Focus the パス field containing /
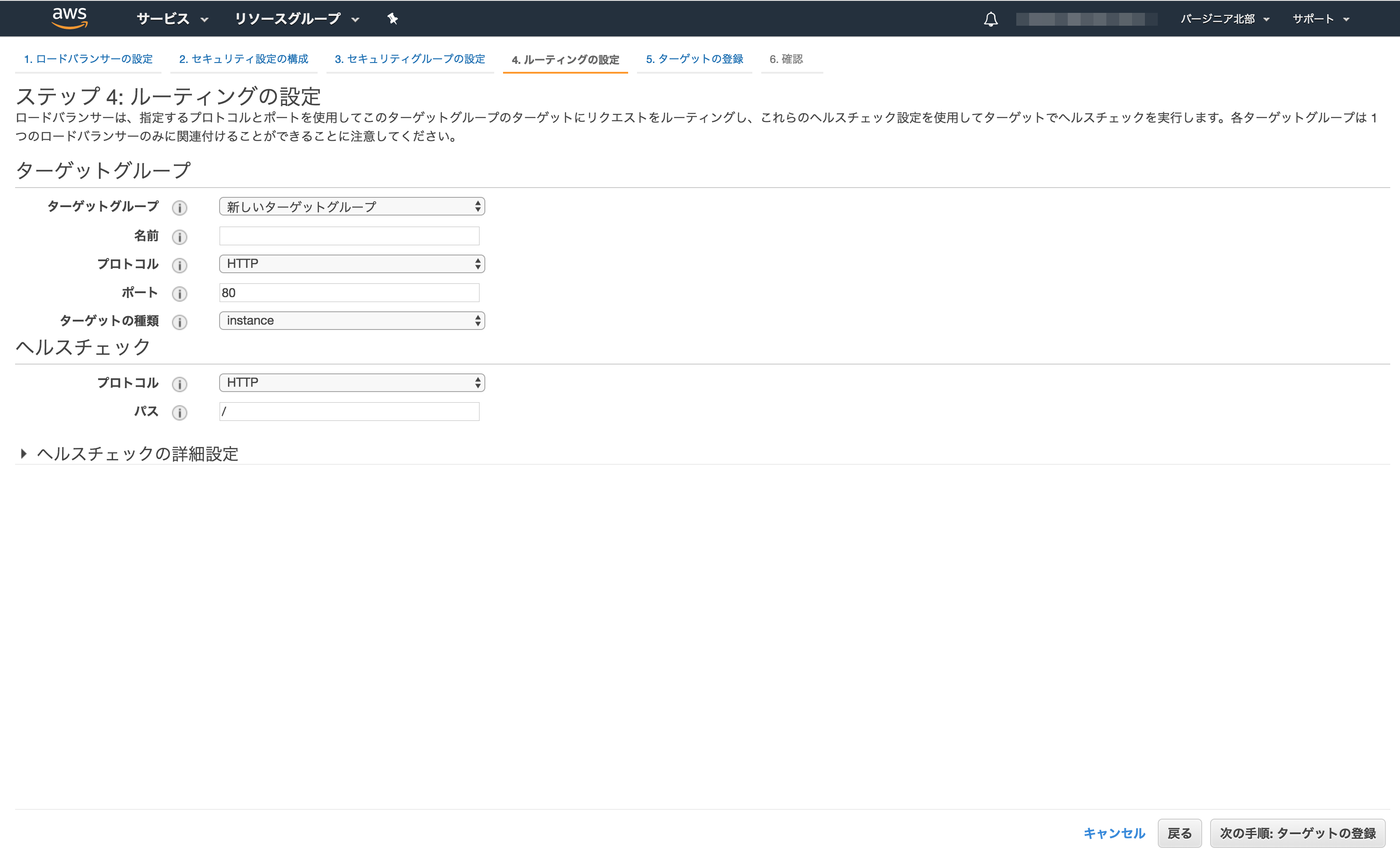The height and width of the screenshot is (863, 1400). 350,412
